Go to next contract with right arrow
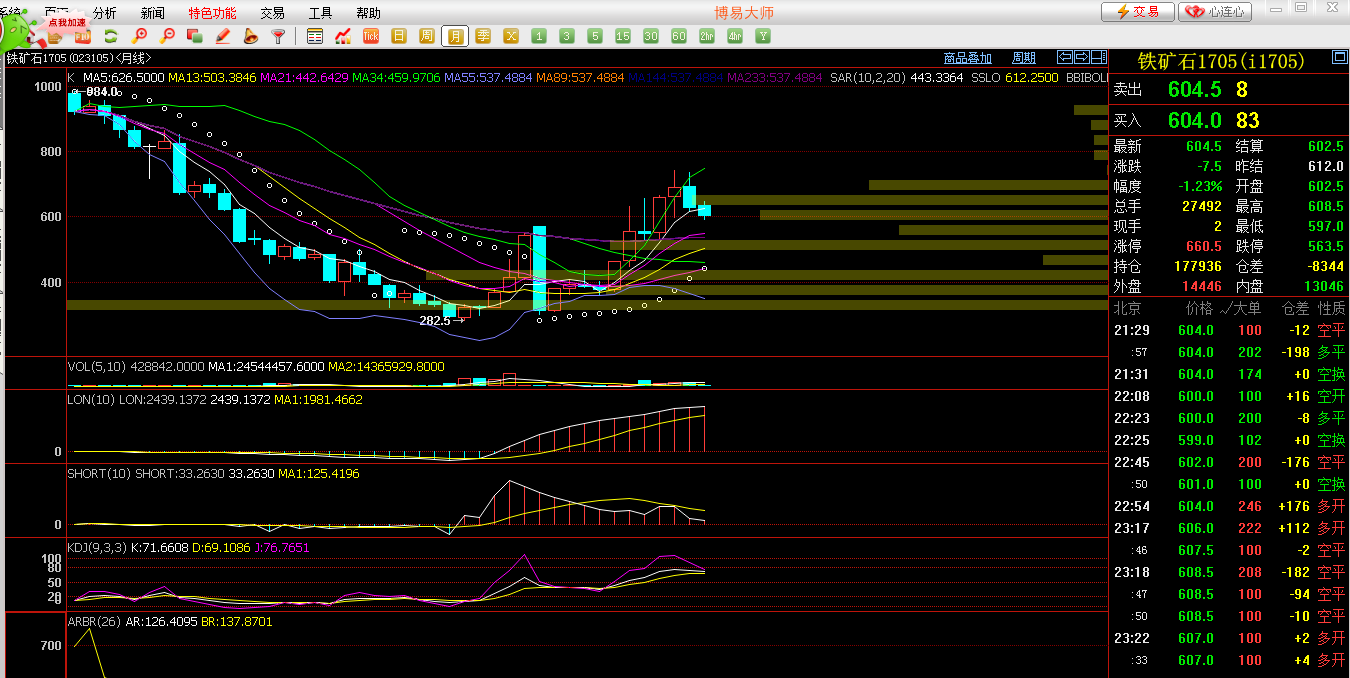Screen dimensions: 1350x678 tap(1081, 57)
